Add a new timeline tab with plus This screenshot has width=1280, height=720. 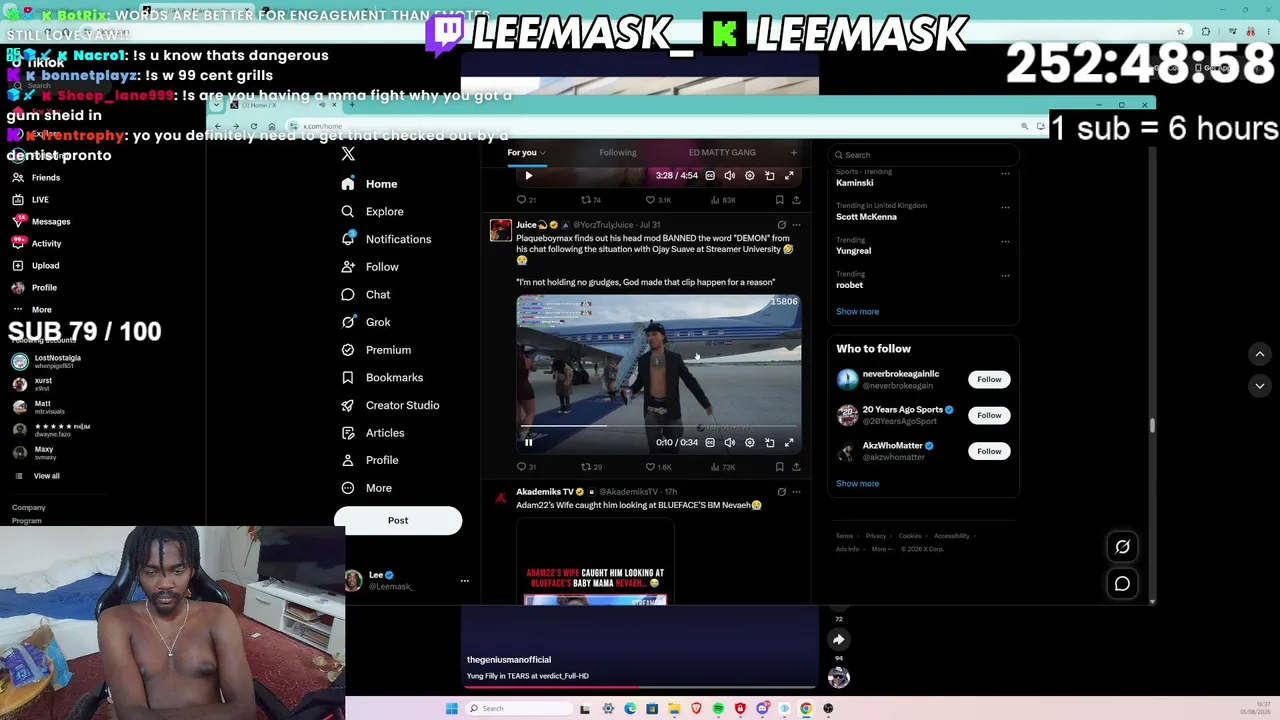[794, 153]
